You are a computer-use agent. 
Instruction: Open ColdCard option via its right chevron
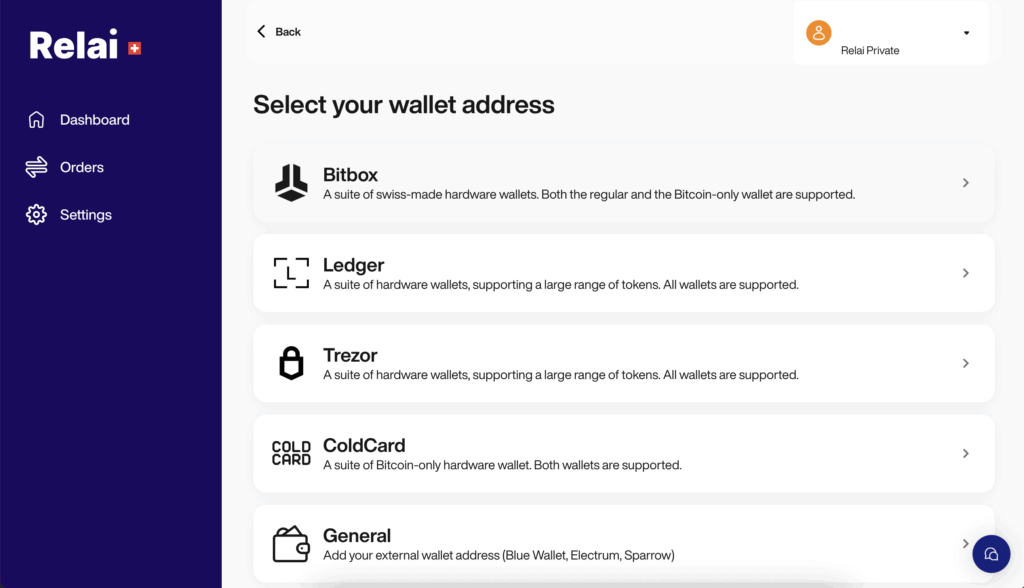click(x=965, y=453)
